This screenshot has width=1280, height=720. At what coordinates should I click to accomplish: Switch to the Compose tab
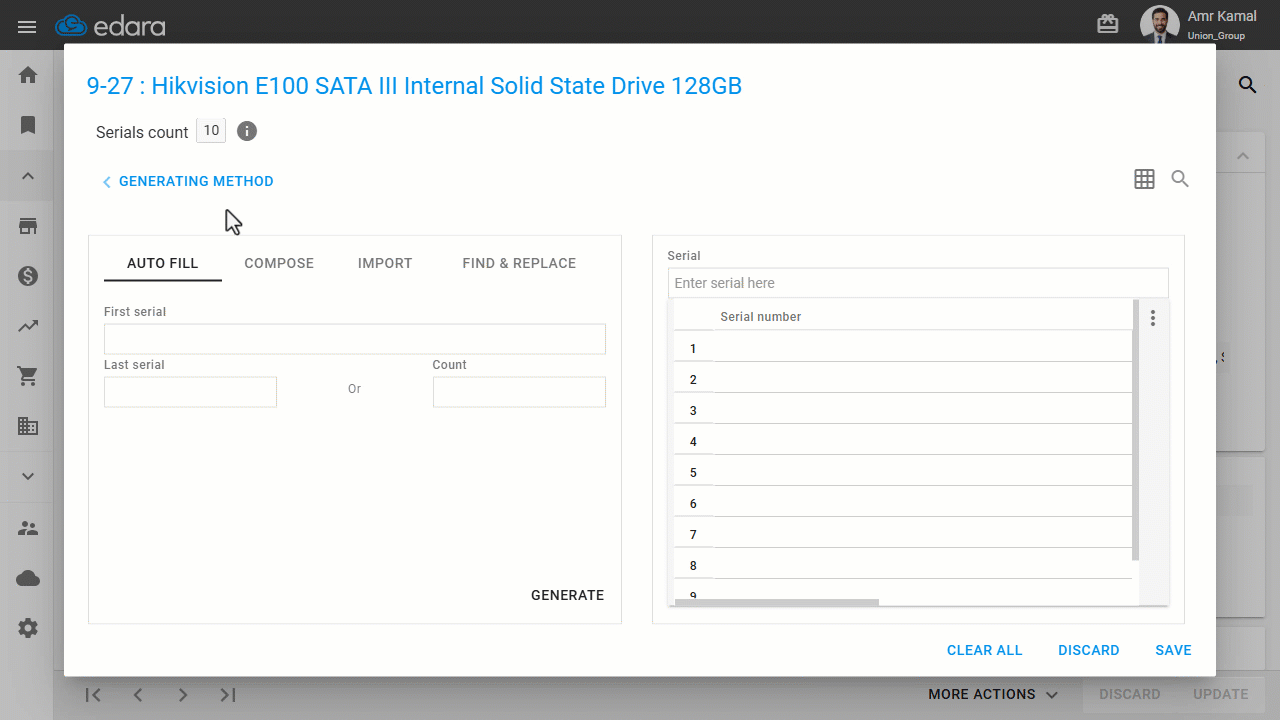tap(279, 263)
